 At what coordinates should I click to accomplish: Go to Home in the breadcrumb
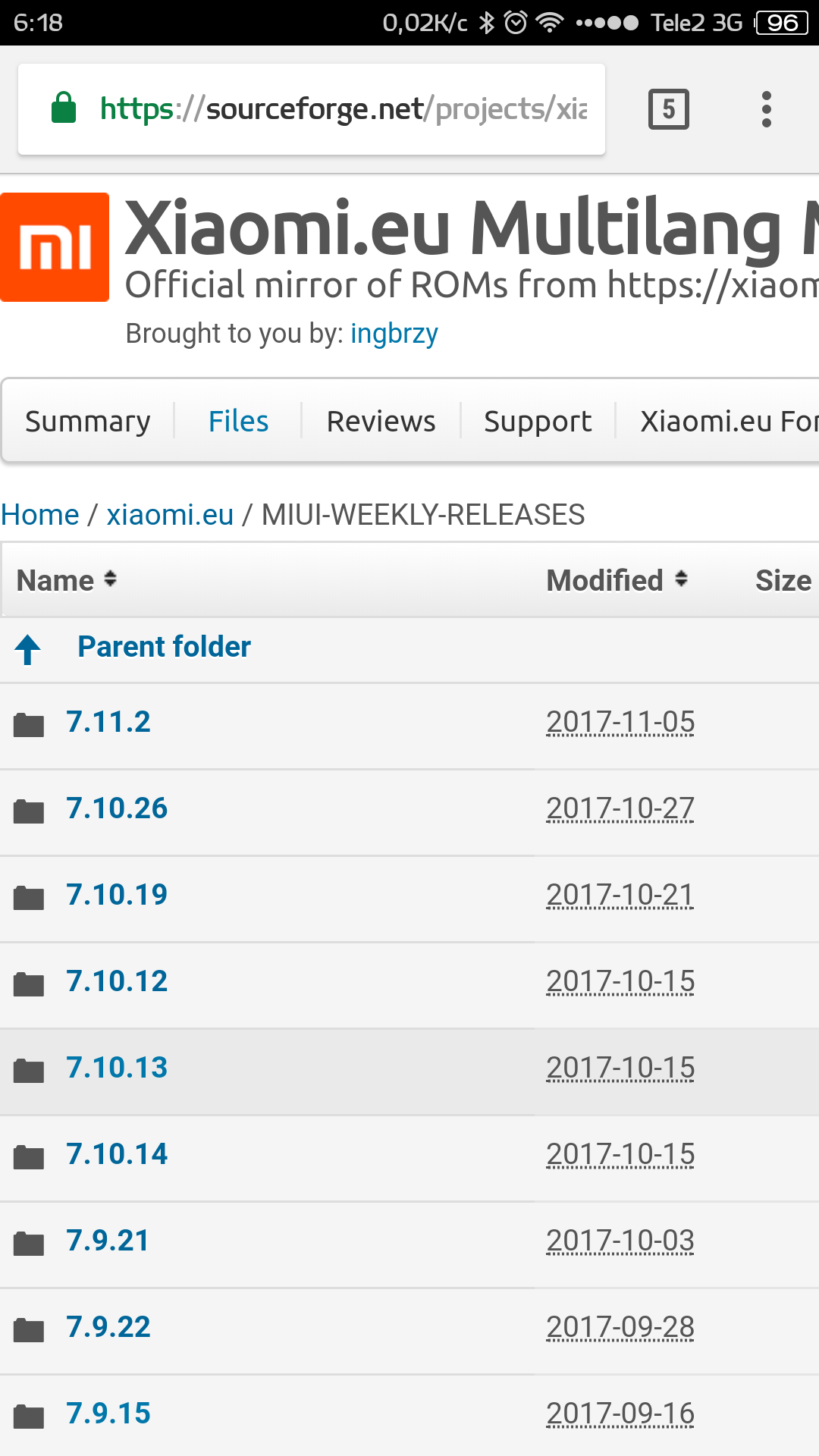click(39, 515)
